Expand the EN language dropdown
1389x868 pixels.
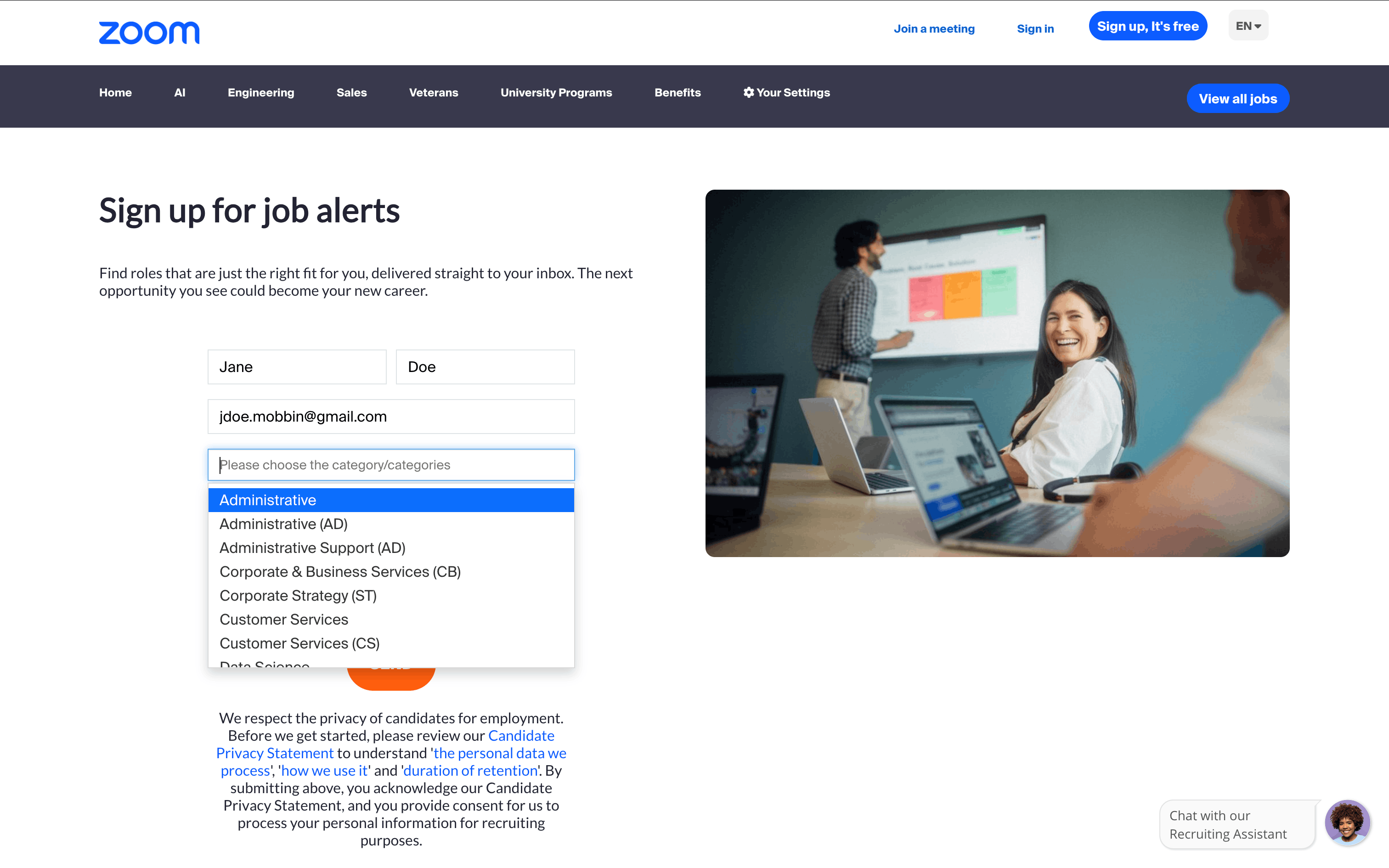[x=1248, y=26]
